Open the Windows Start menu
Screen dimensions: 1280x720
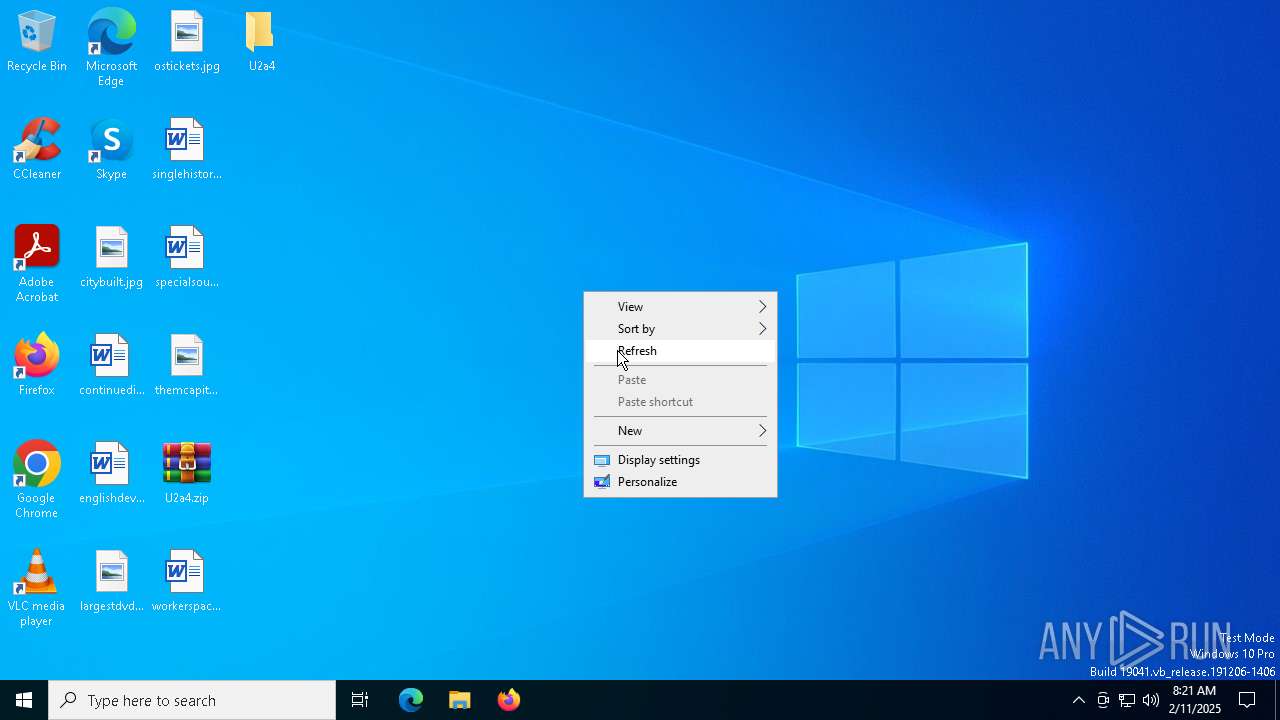click(24, 700)
